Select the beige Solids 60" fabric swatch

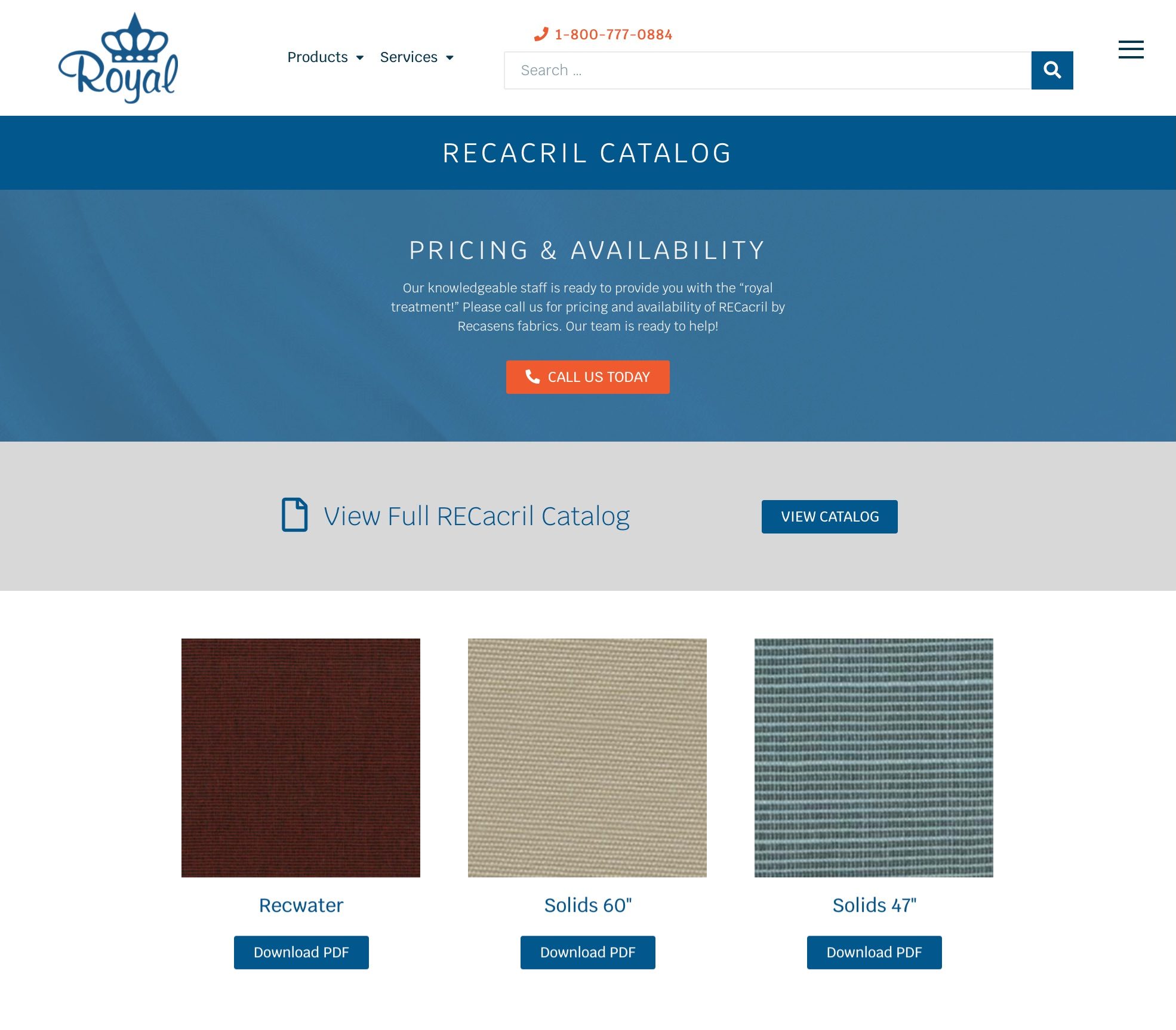pos(587,758)
